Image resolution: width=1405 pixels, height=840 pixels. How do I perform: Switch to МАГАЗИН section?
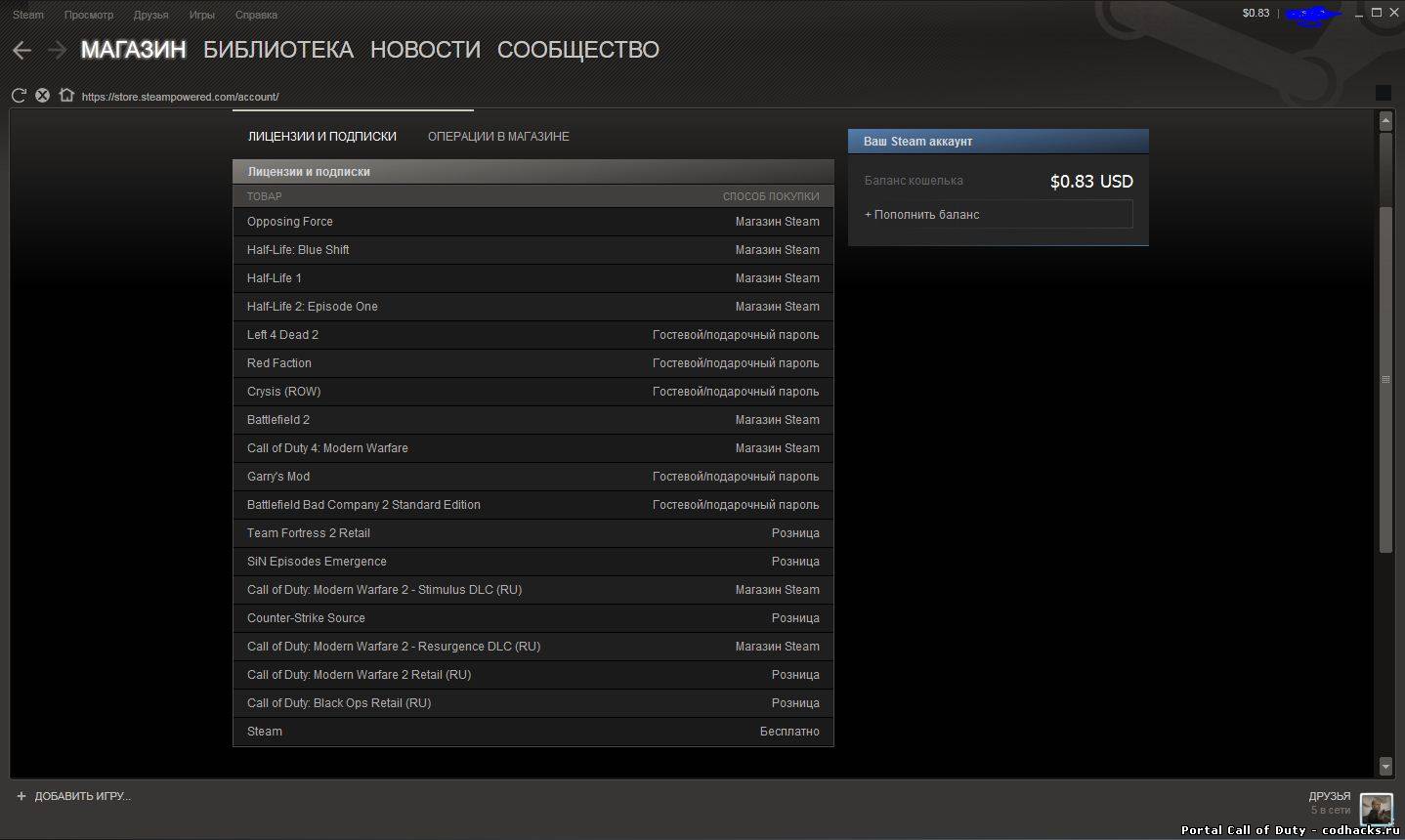click(133, 50)
